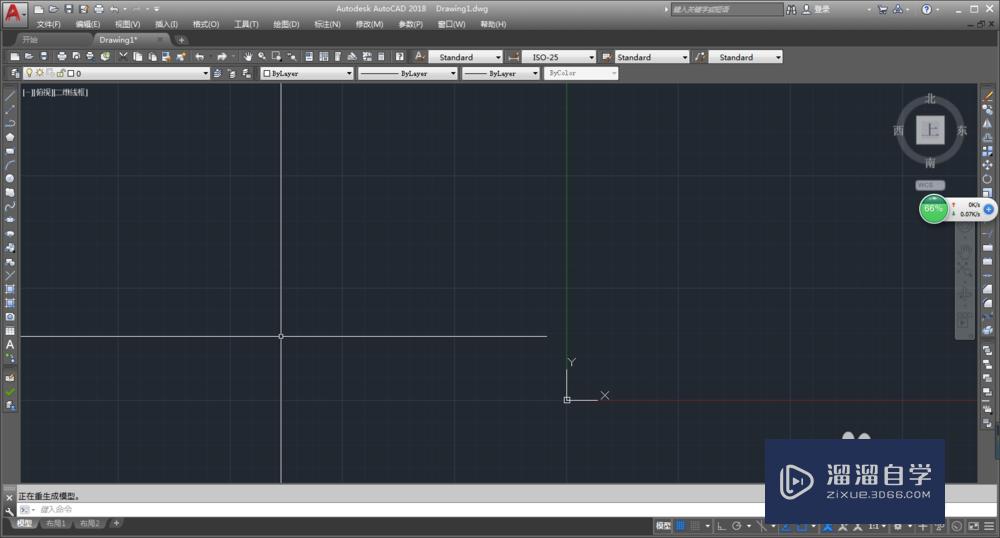This screenshot has height=538, width=1000.
Task: Switch to the 开始 start tab
Action: [30, 40]
